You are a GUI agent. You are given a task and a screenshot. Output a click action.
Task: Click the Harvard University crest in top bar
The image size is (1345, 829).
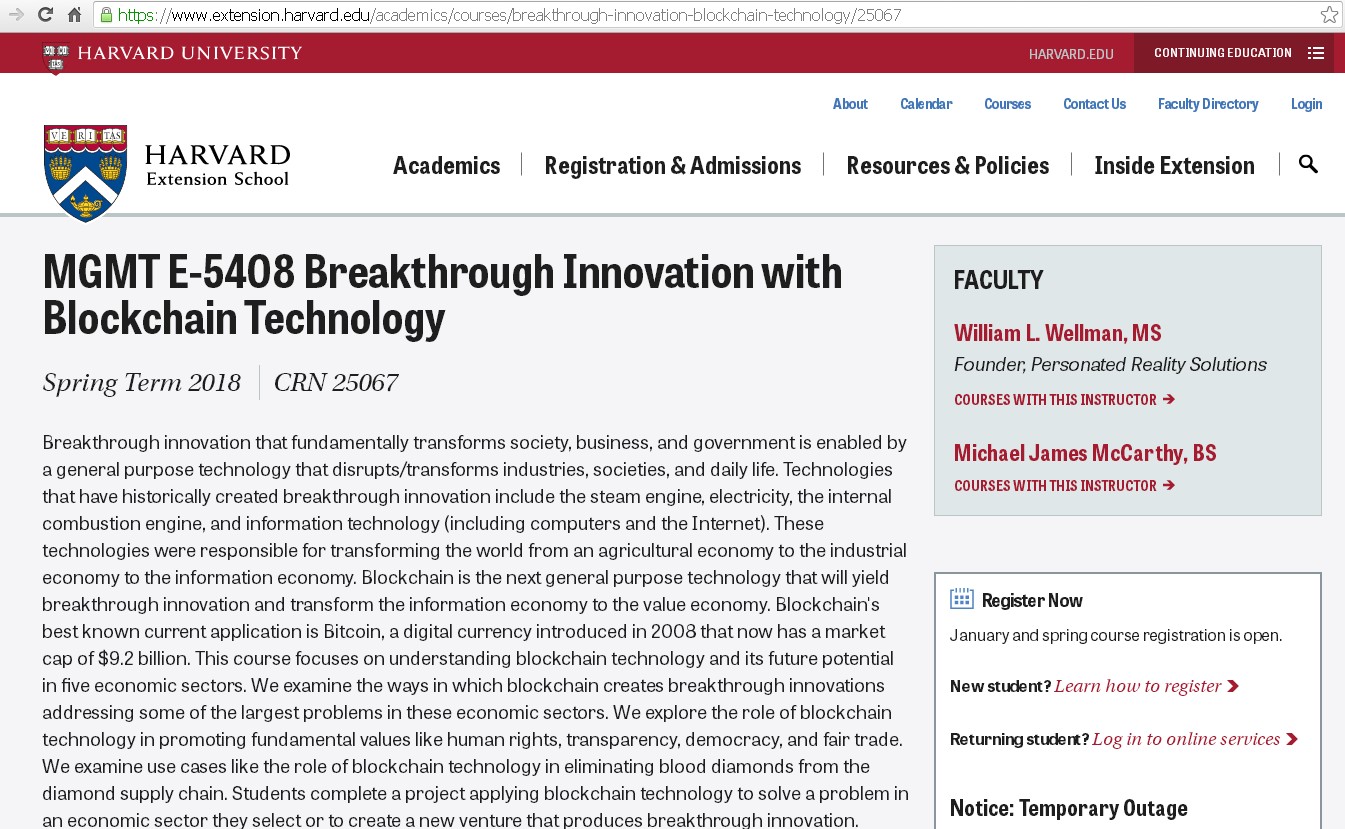pos(56,55)
